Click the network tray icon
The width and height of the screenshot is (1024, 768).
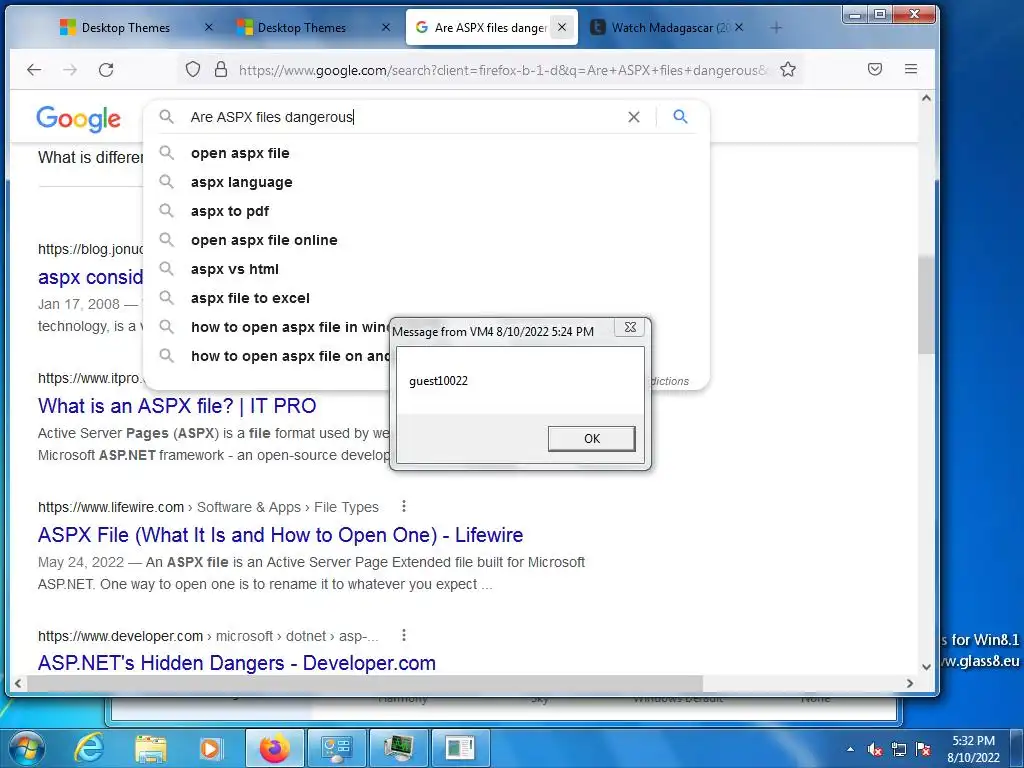tap(899, 750)
